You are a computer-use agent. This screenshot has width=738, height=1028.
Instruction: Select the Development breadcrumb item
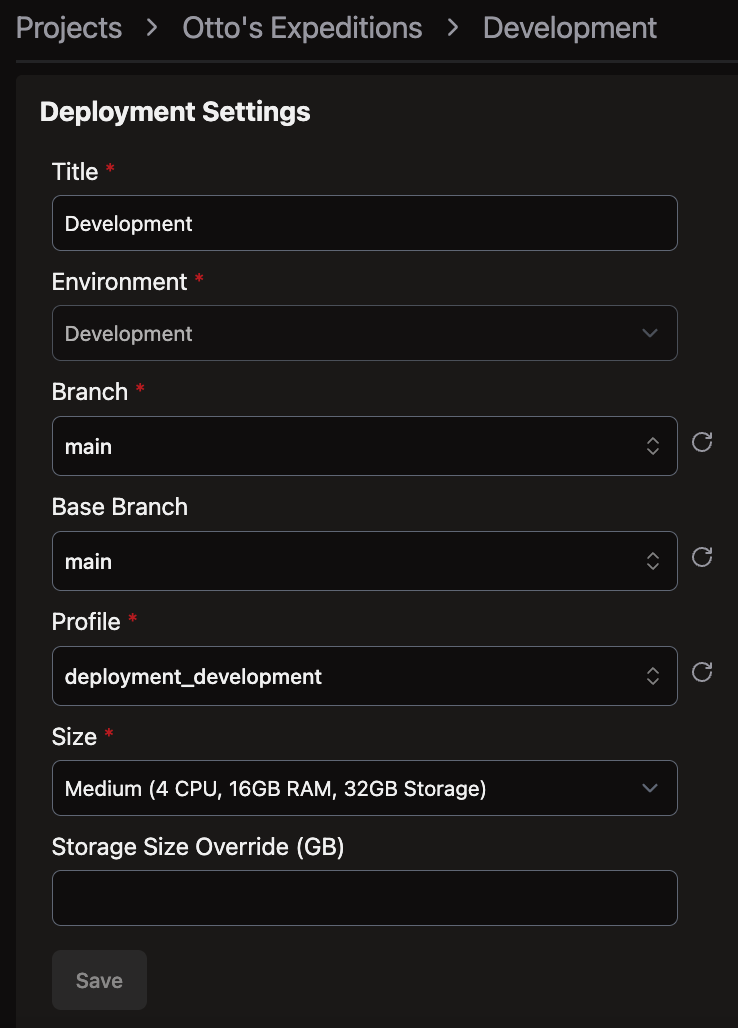[570, 28]
